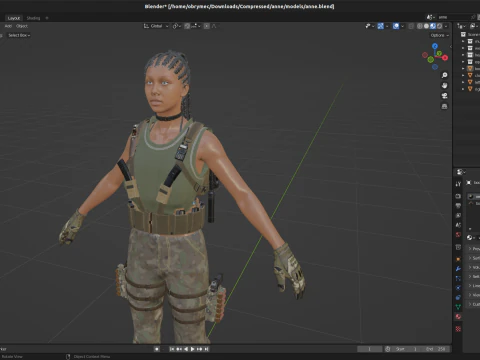Image resolution: width=480 pixels, height=360 pixels.
Task: Open the orange Object properties tab
Action: click(458, 259)
